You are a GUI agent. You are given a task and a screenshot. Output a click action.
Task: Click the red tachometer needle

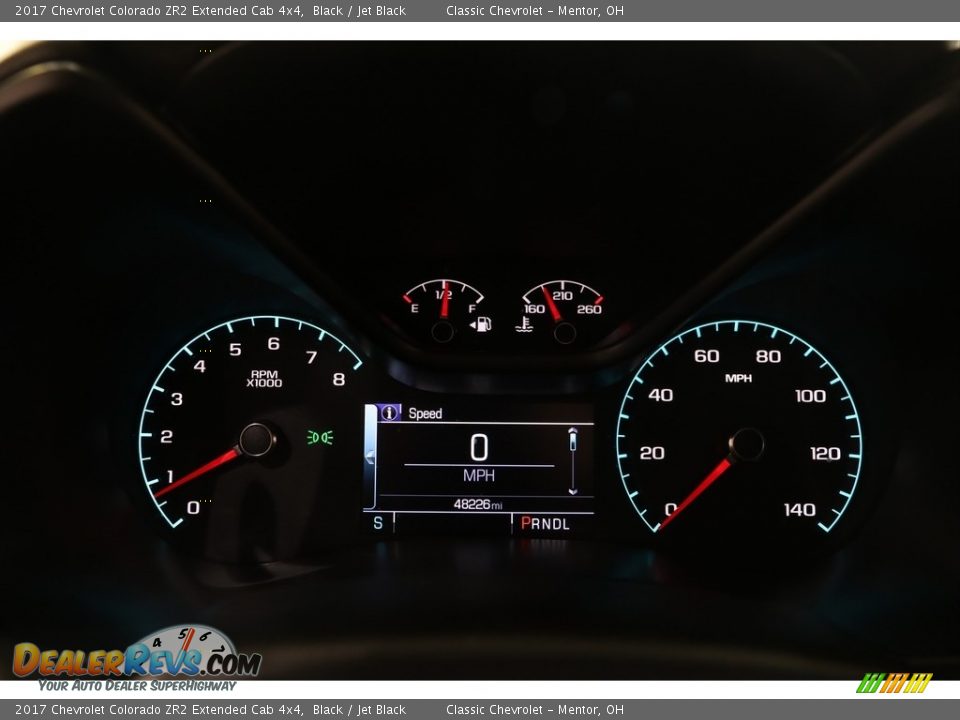click(197, 472)
